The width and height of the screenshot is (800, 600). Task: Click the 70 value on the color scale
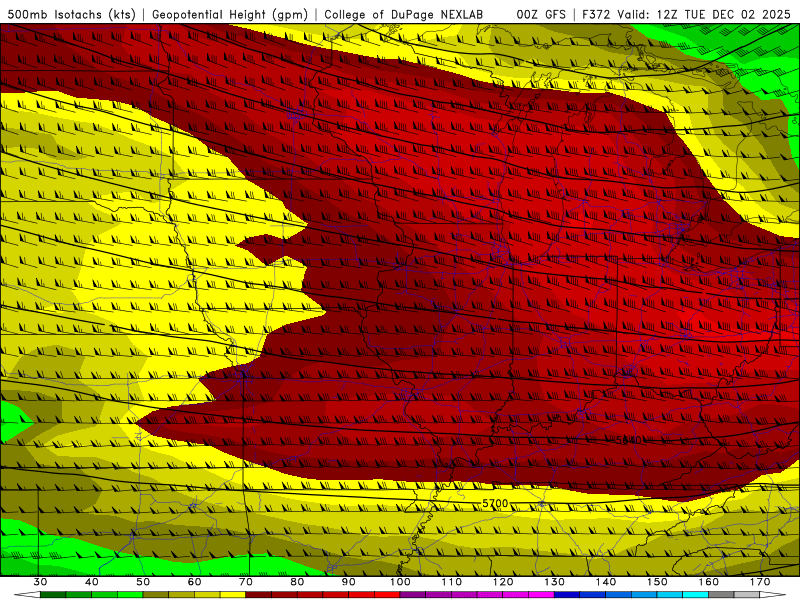246,582
